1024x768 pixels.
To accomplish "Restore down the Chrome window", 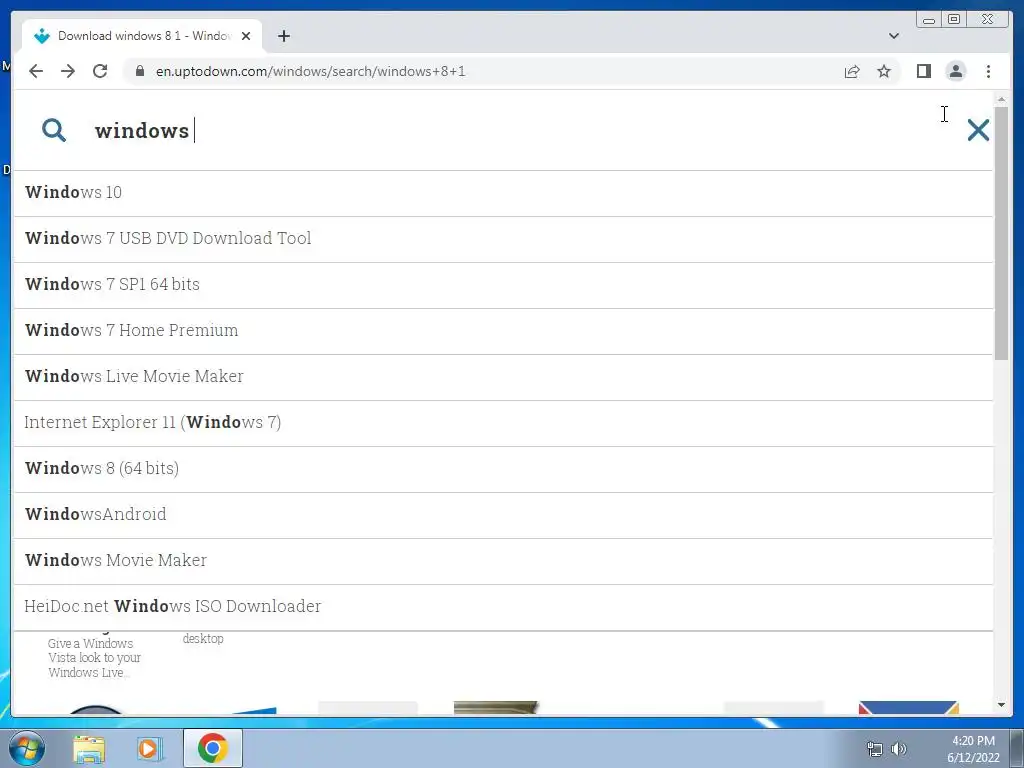I will tap(953, 20).
